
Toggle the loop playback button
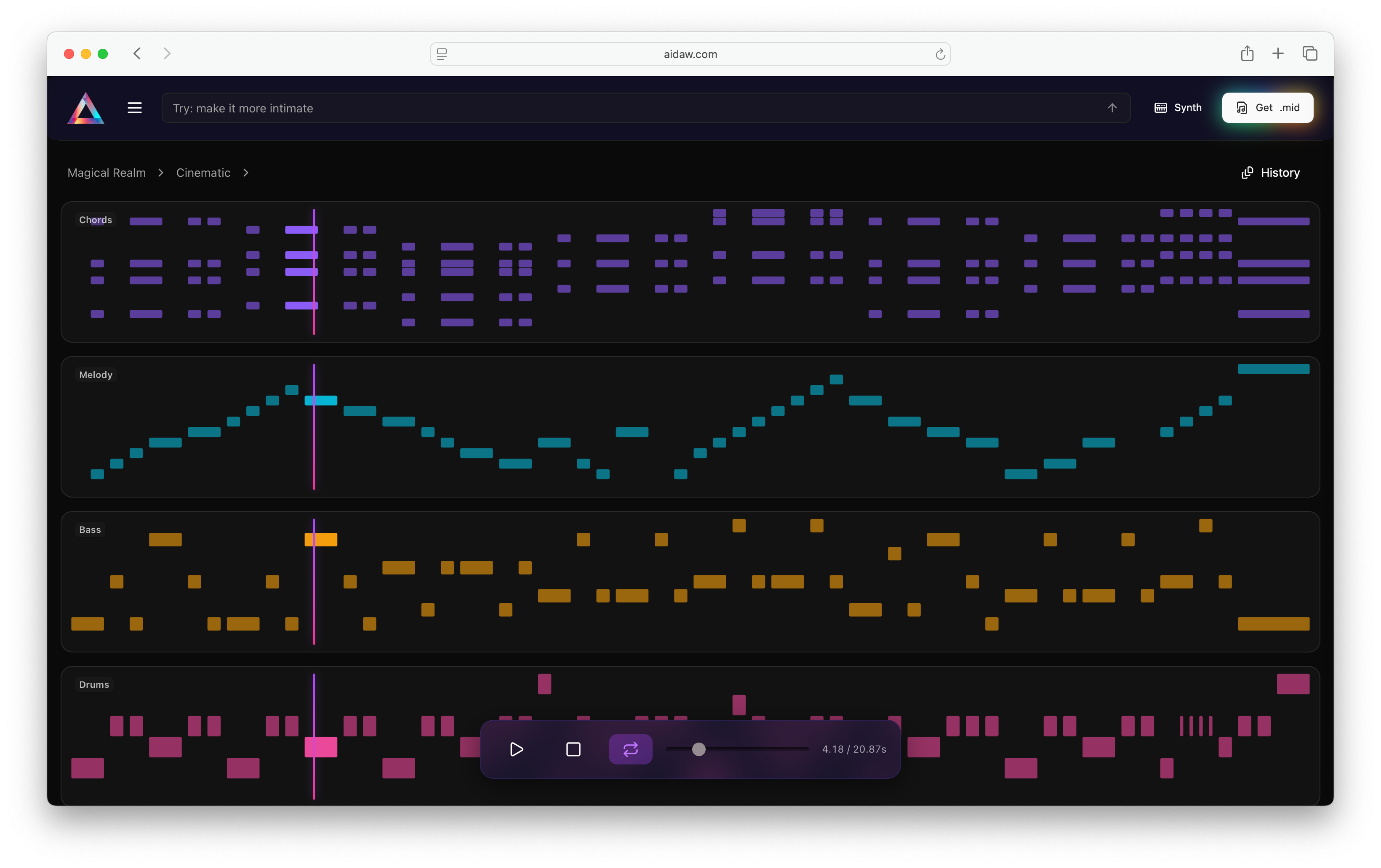point(630,749)
